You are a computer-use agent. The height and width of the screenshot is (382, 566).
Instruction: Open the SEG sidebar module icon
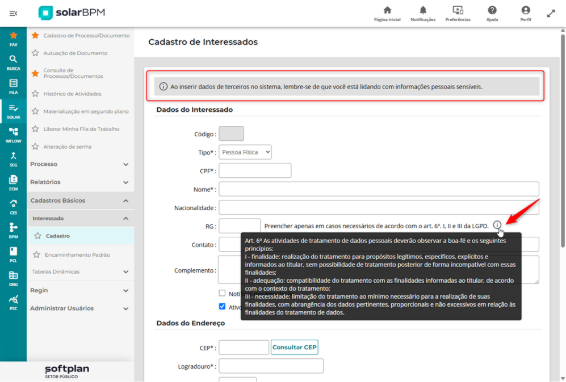click(x=13, y=159)
